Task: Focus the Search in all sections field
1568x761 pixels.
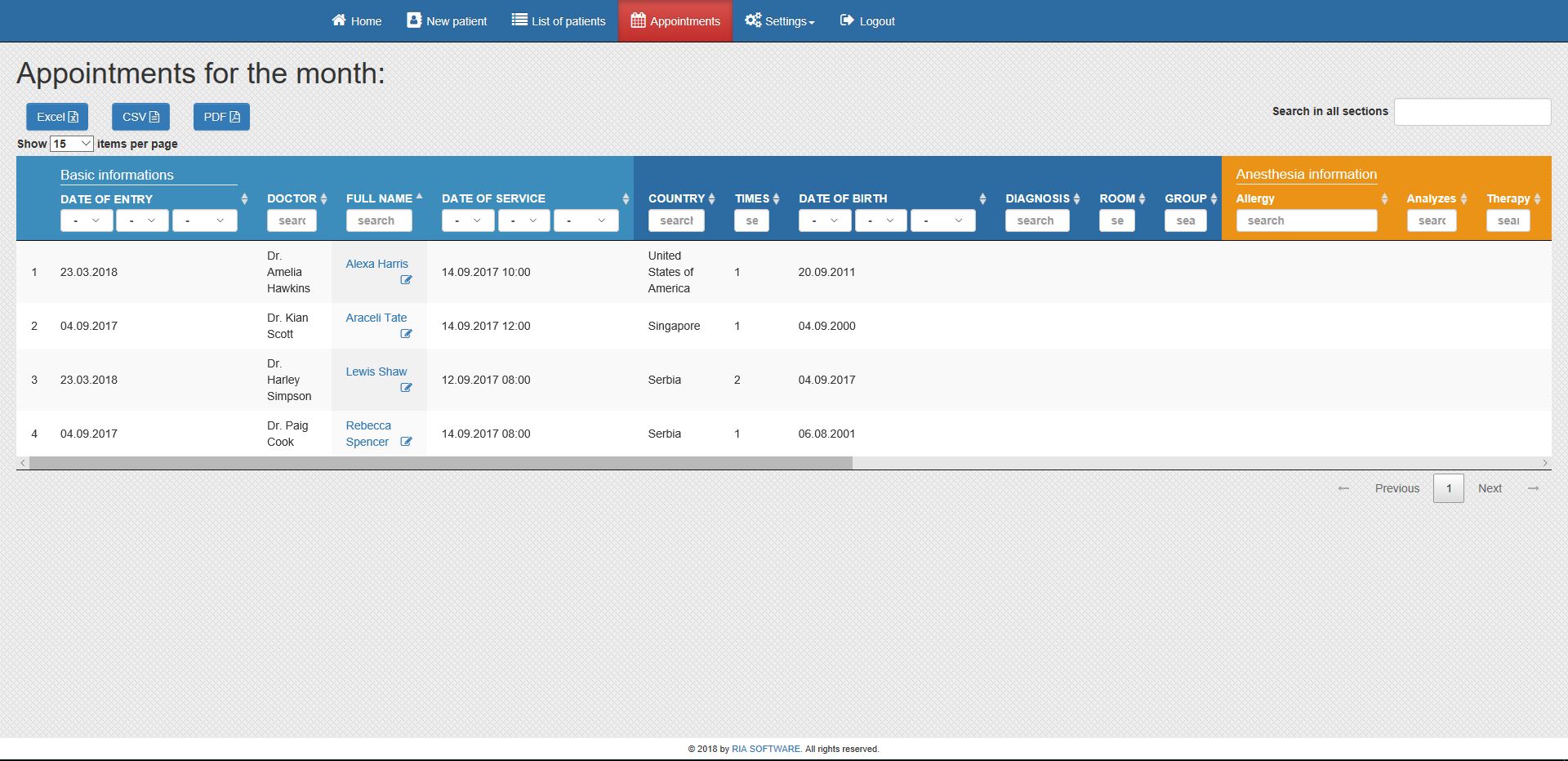Action: click(1472, 112)
